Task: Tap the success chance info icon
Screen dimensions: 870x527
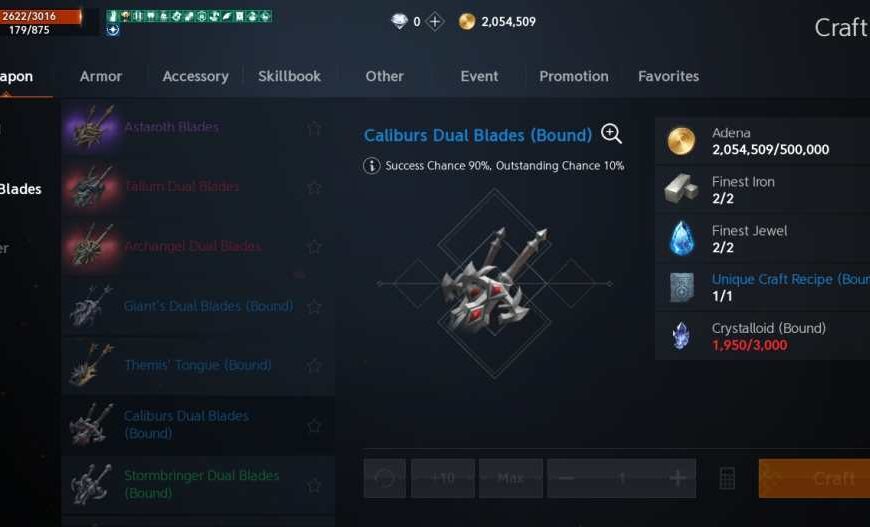Action: 371,165
